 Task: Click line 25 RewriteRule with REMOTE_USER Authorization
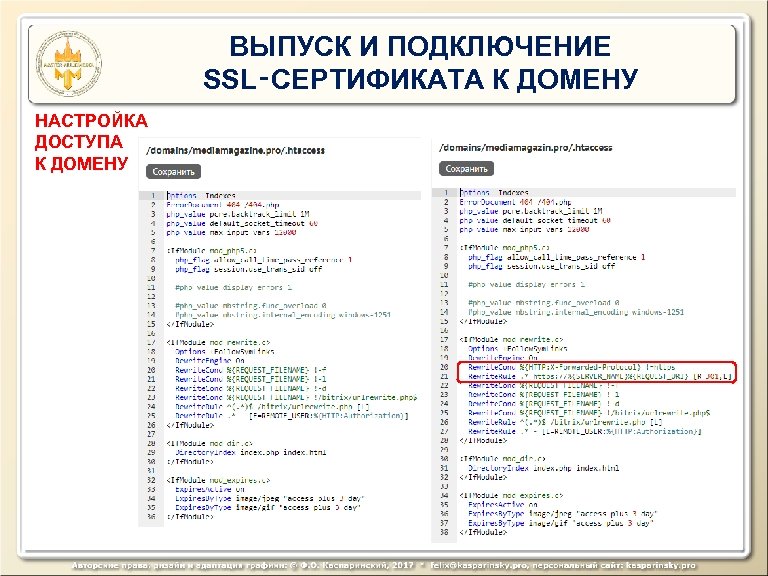292,416
